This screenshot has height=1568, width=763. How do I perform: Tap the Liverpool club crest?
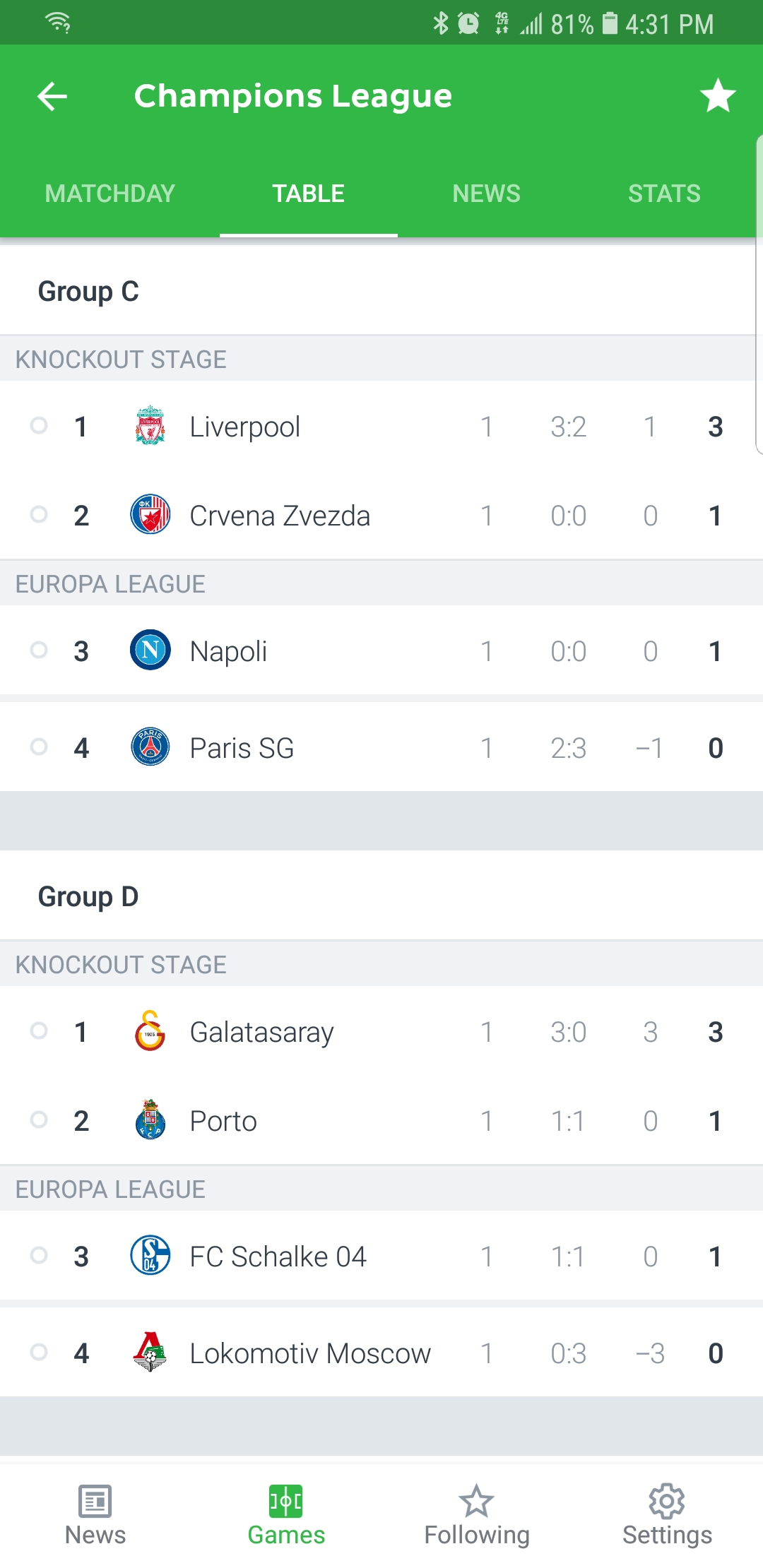tap(150, 426)
